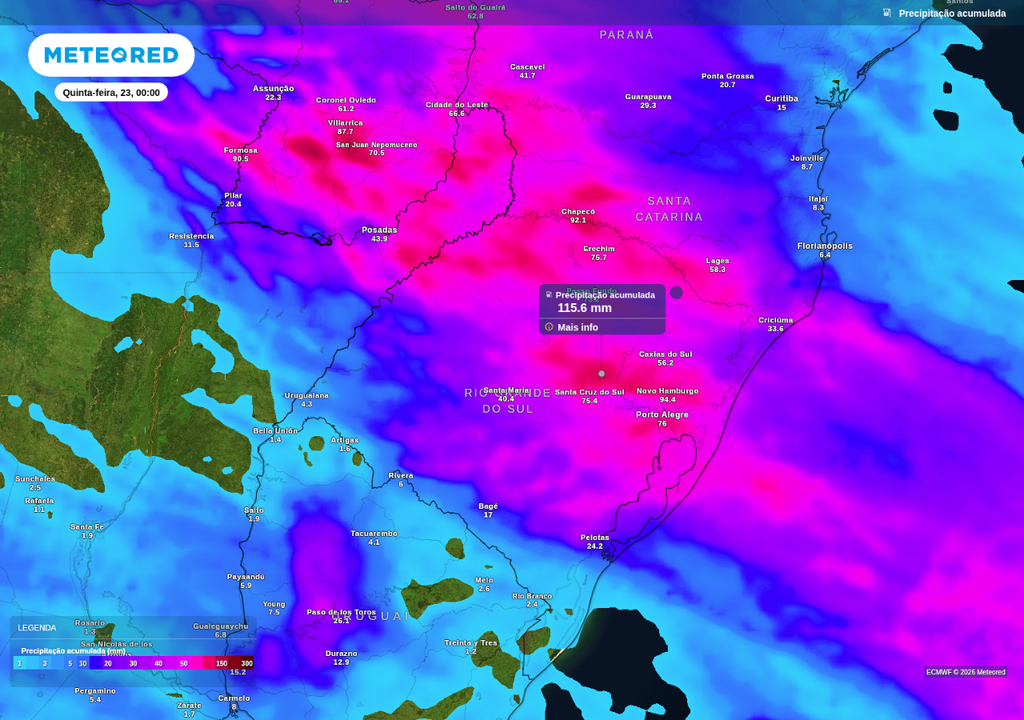
Task: Click the Meteored logo
Action: click(111, 56)
